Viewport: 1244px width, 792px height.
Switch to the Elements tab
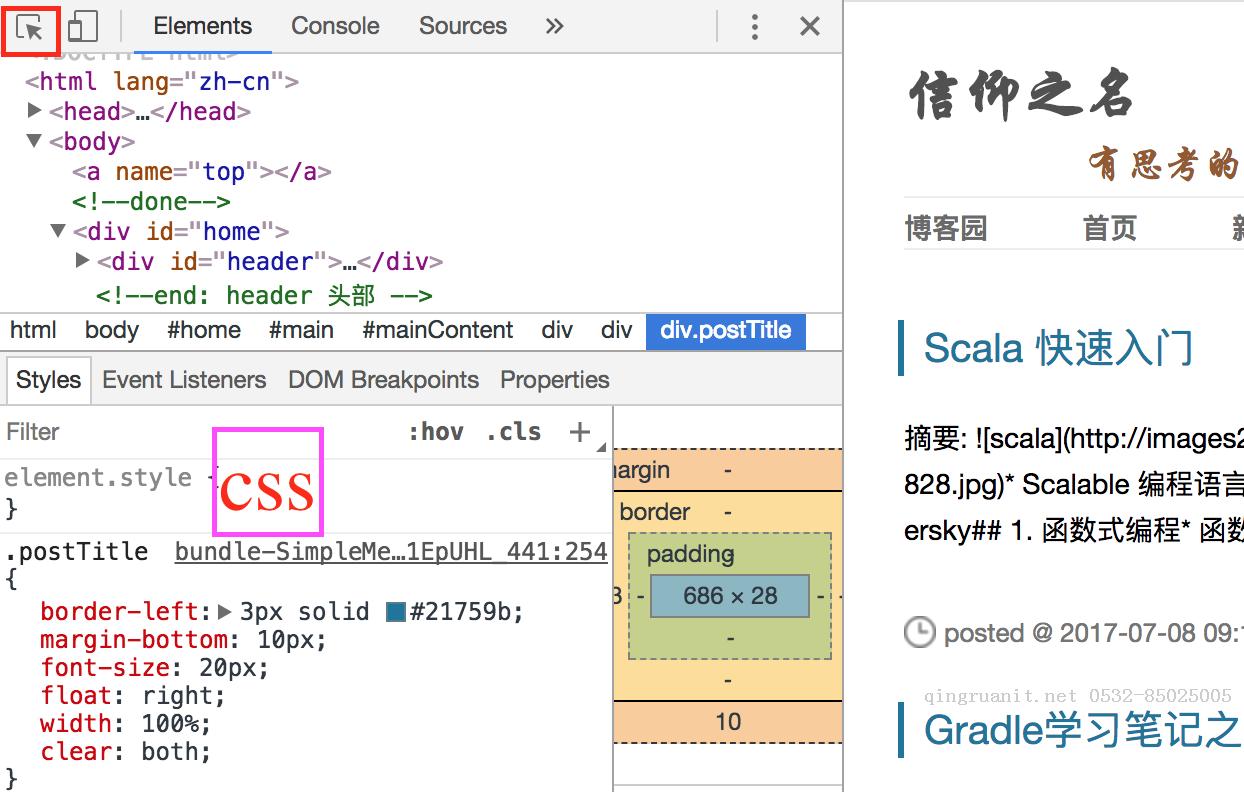[203, 26]
